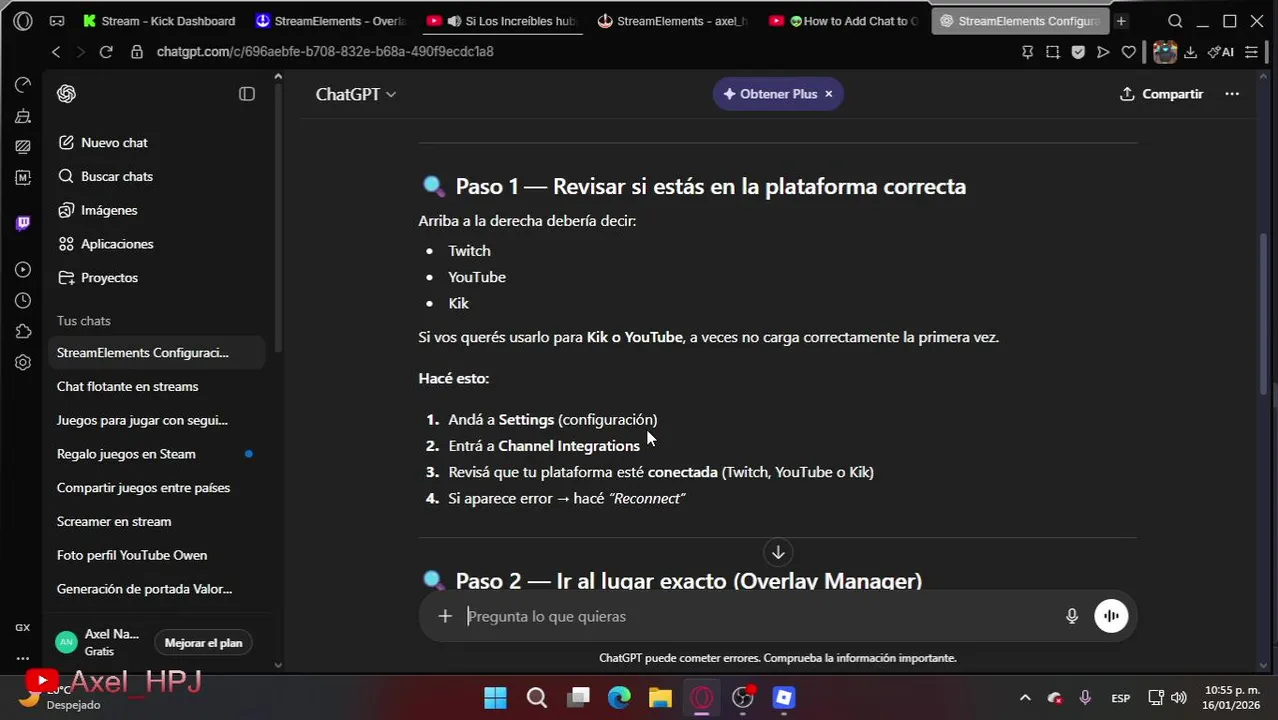The width and height of the screenshot is (1278, 720).
Task: Open chat Compartir juegos entre países
Action: tap(157, 488)
